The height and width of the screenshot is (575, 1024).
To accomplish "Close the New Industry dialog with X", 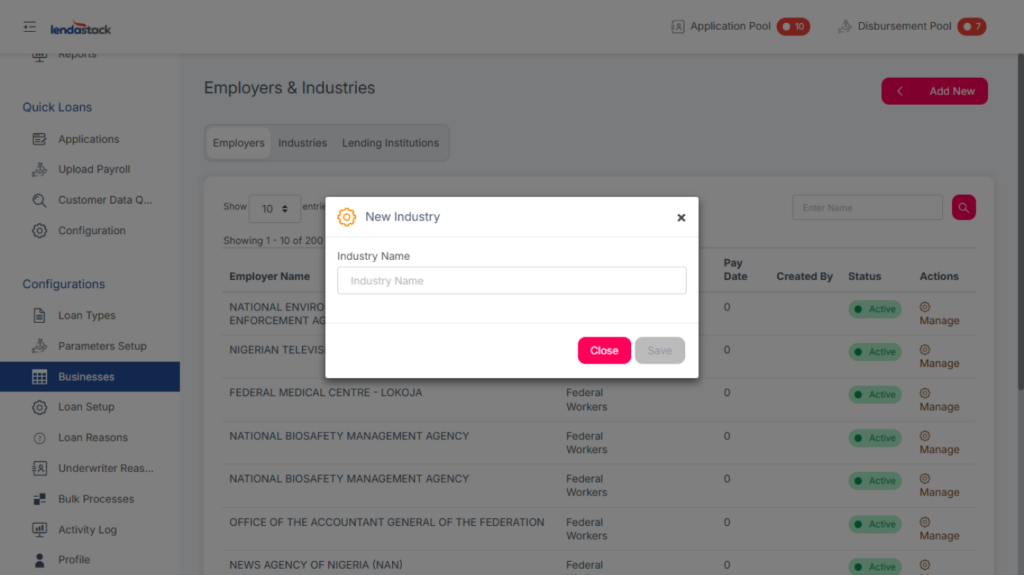I will coord(681,217).
